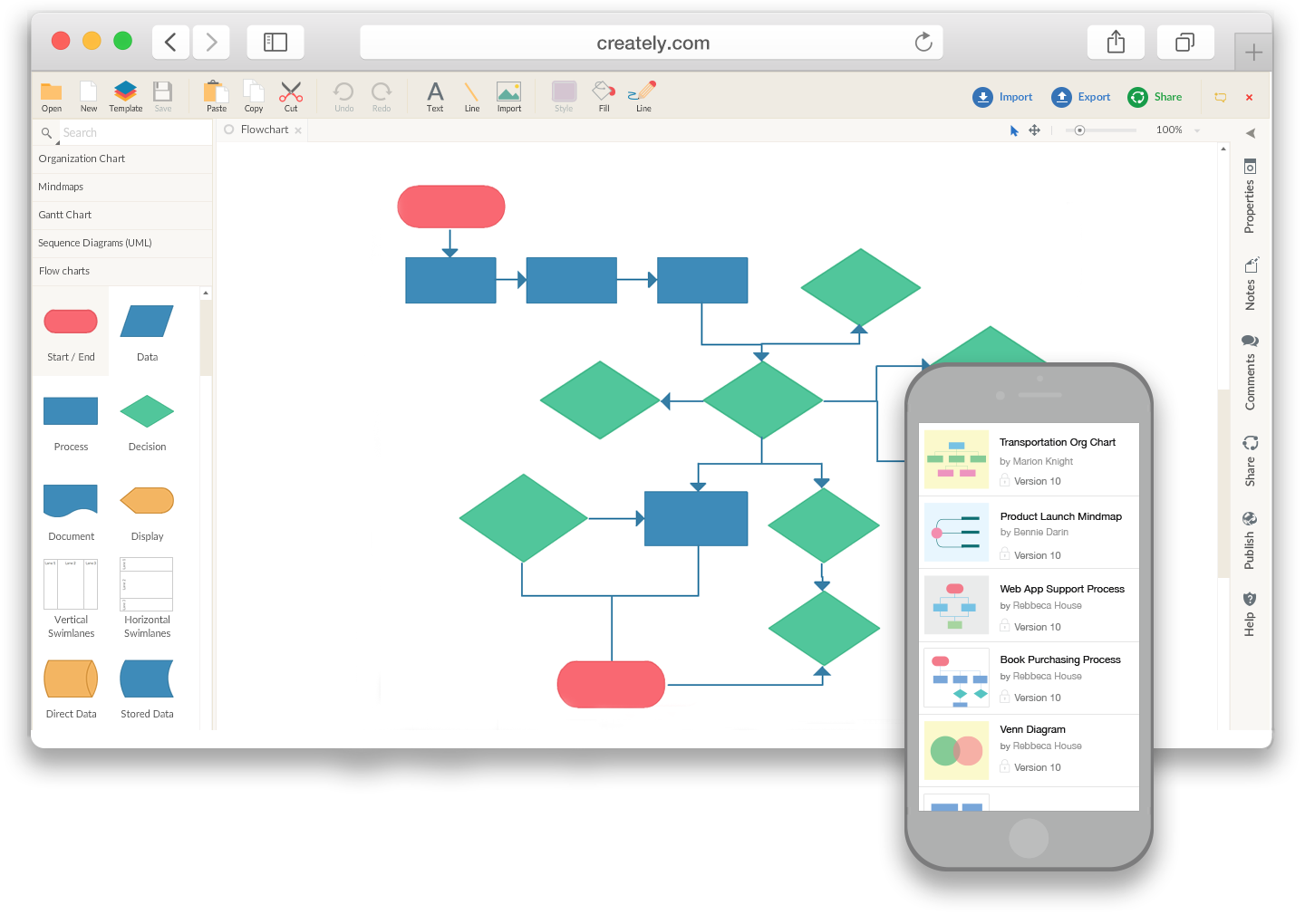This screenshot has height=924, width=1305.
Task: Select the Text tool
Action: pyautogui.click(x=435, y=95)
